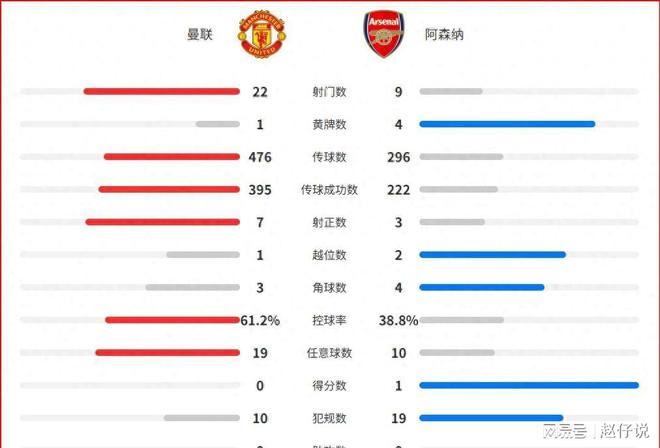Click Manchester United's red 射门数 bar
The width and height of the screenshot is (660, 448).
(x=161, y=92)
